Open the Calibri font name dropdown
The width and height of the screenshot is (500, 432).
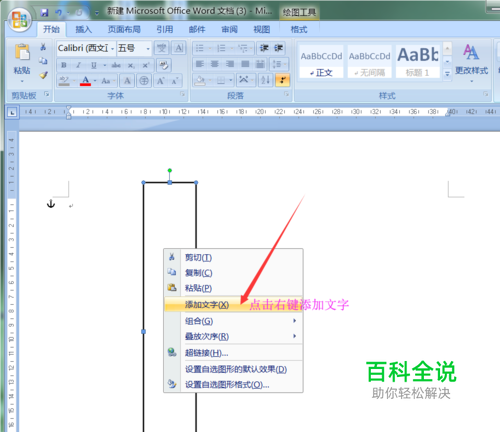coord(112,49)
